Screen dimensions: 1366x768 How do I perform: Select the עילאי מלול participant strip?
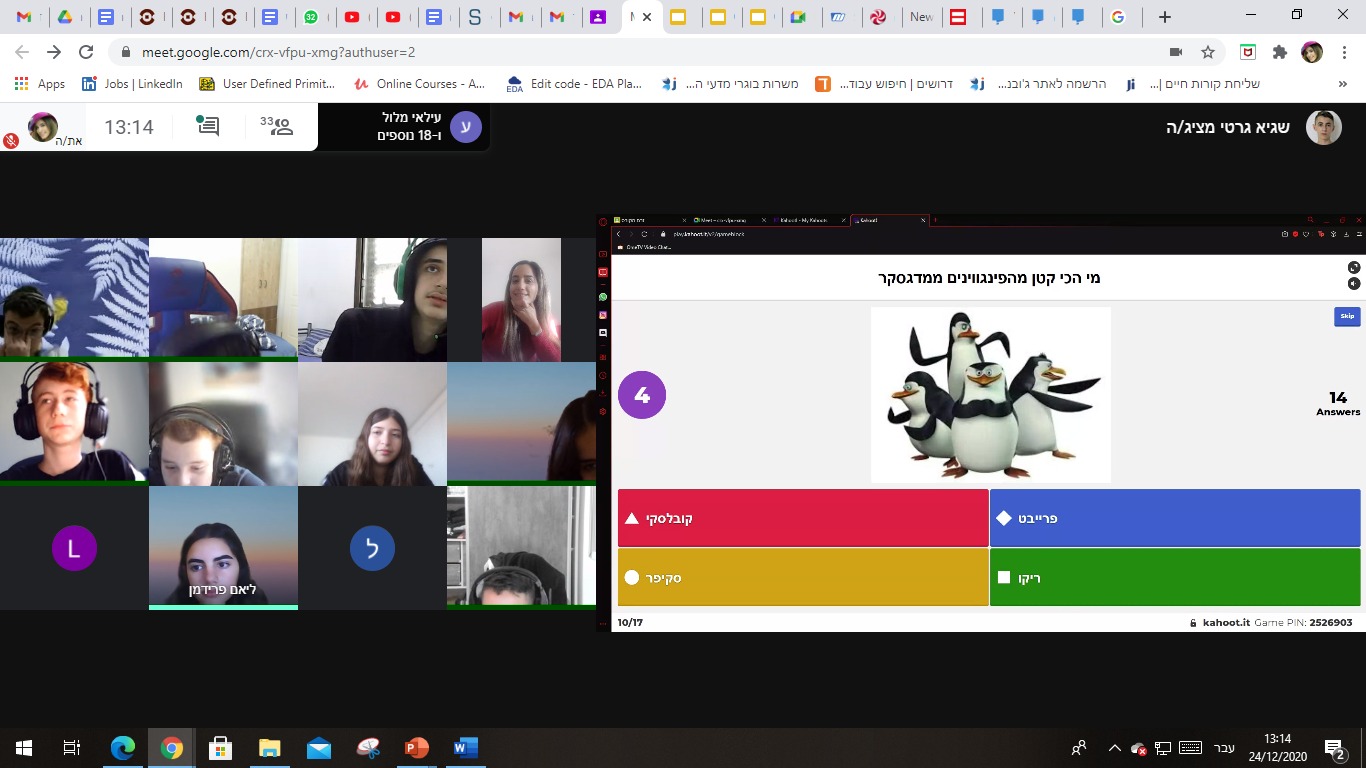tap(405, 127)
